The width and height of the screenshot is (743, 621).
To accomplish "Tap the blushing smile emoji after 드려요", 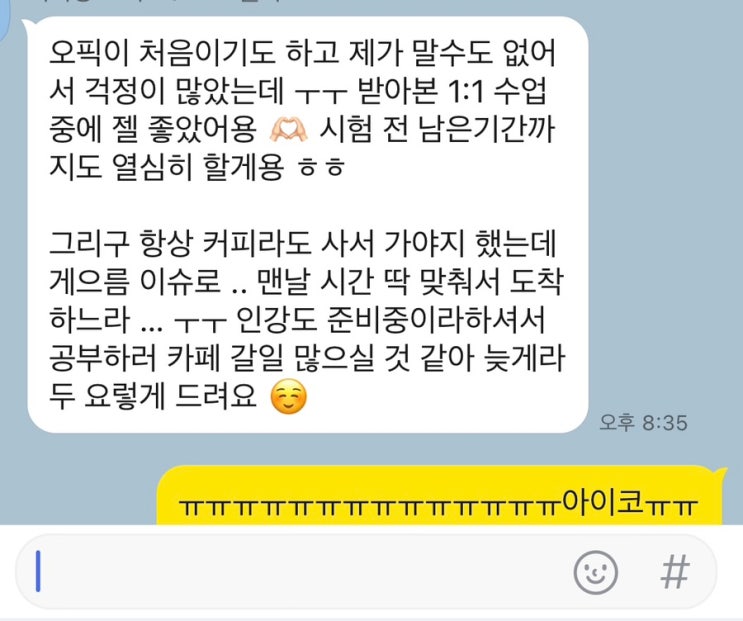I will [288, 398].
